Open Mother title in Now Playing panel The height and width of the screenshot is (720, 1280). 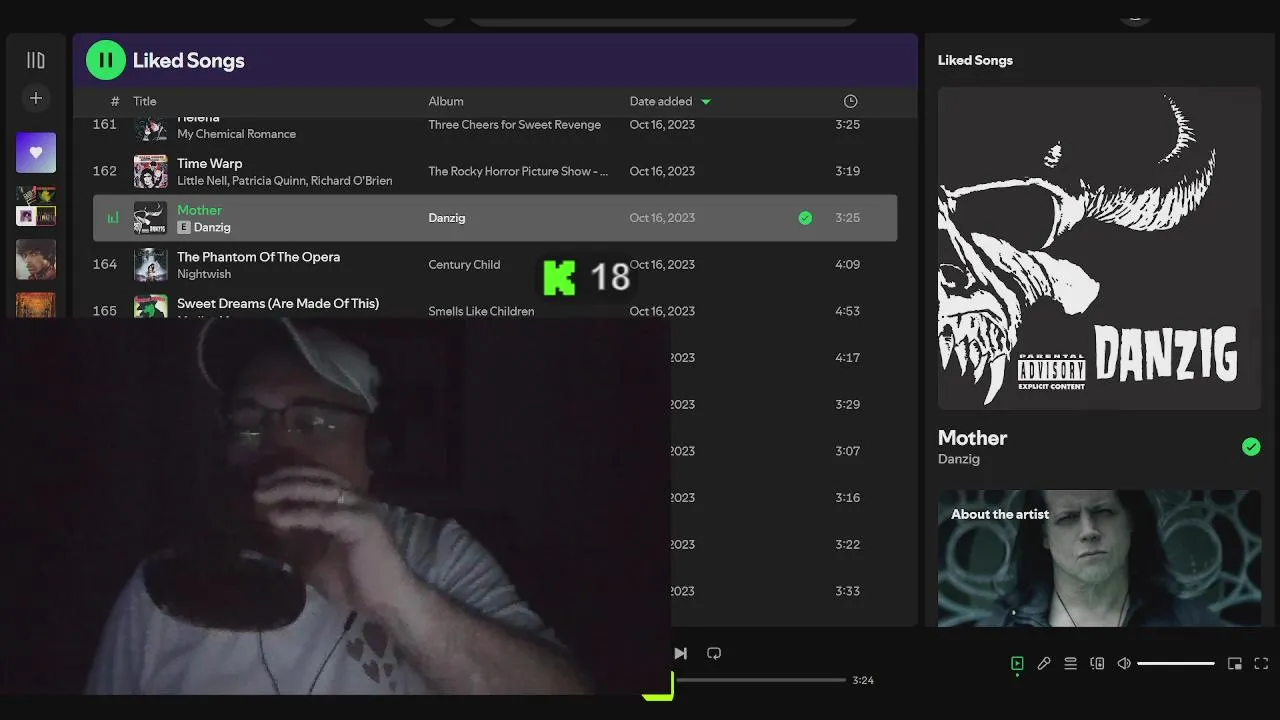coord(972,438)
